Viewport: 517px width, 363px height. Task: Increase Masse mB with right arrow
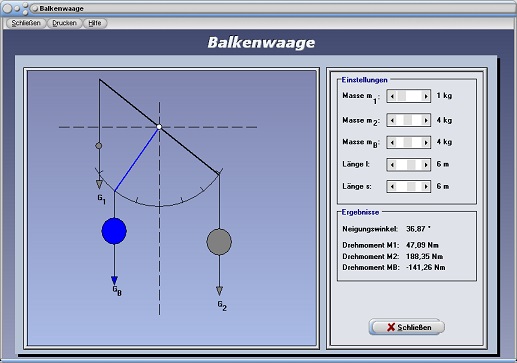pos(425,143)
